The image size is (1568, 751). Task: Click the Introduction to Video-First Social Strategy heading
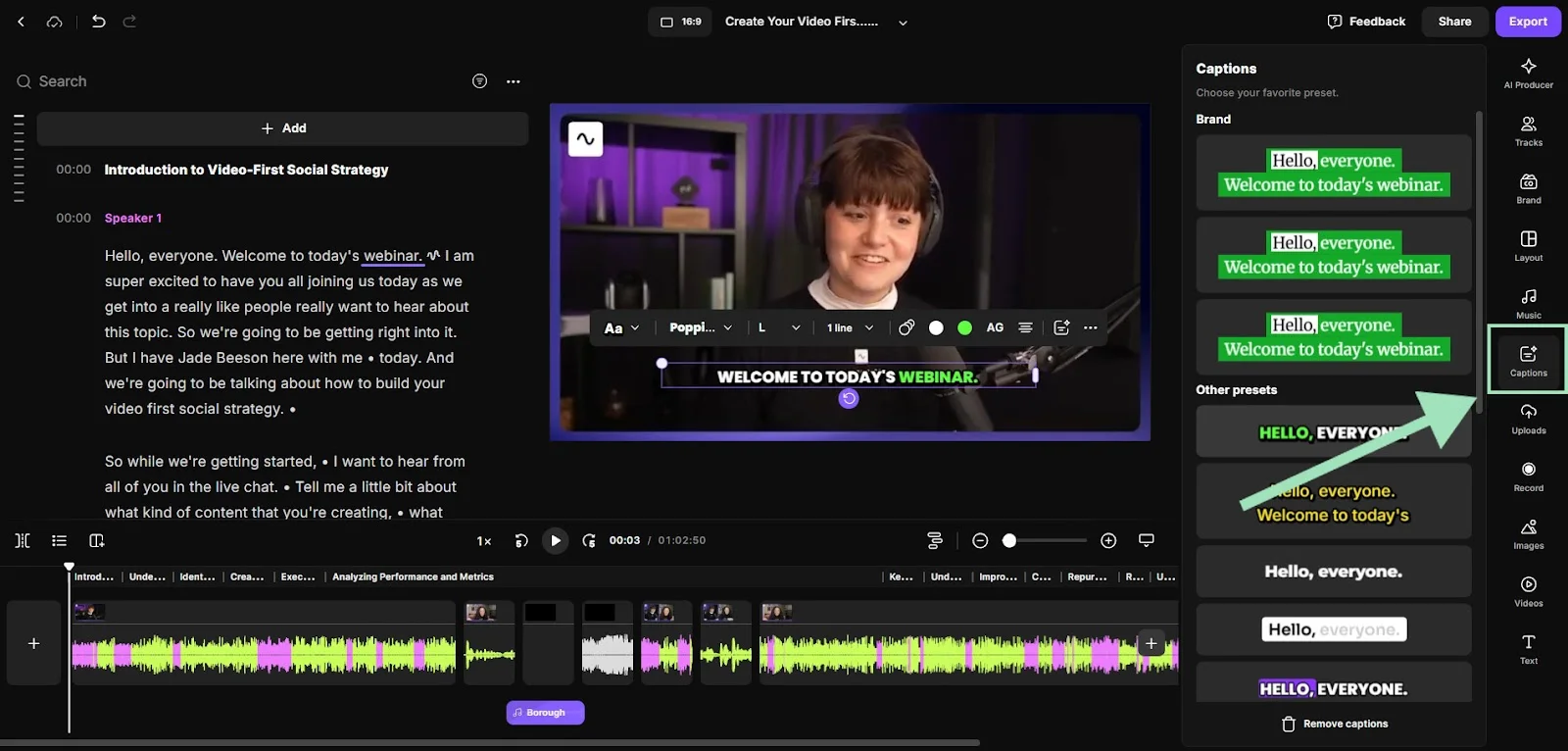[x=246, y=170]
